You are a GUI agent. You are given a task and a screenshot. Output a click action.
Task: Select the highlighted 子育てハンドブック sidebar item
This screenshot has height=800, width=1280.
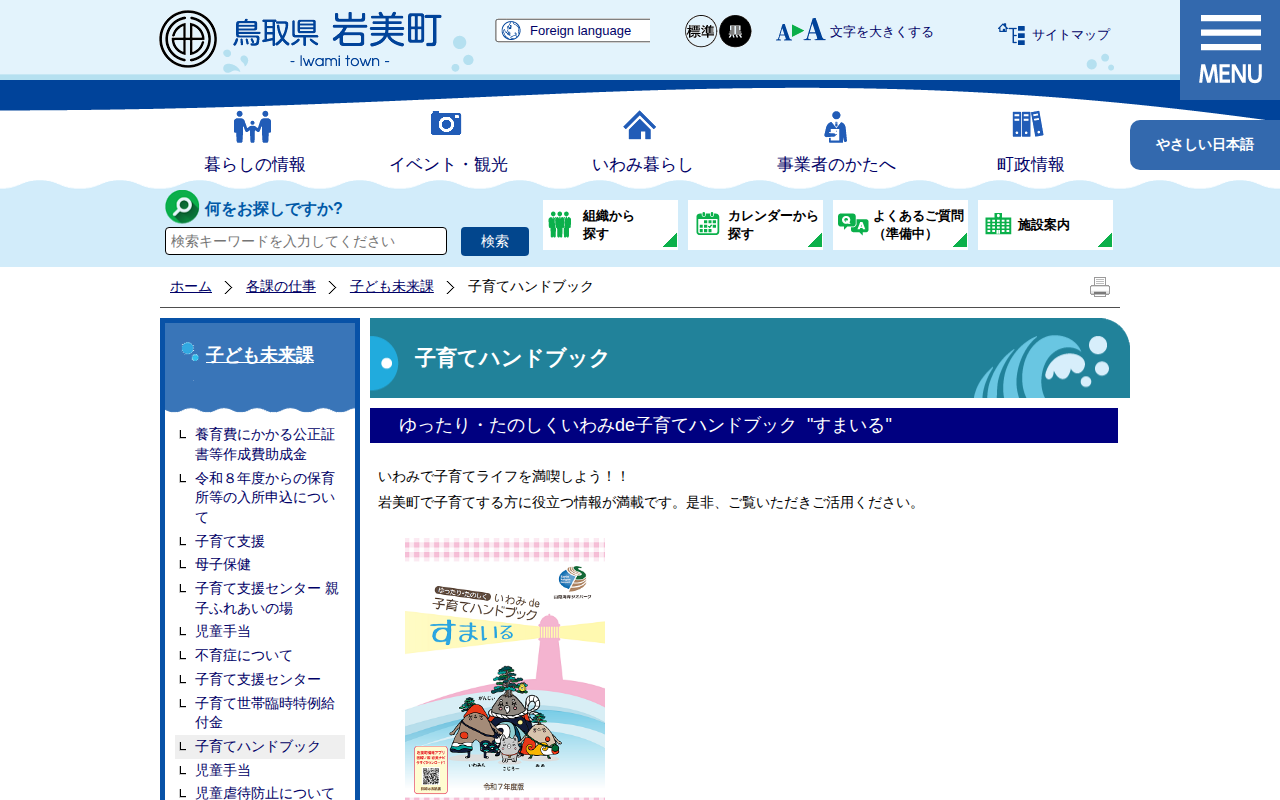(260, 747)
